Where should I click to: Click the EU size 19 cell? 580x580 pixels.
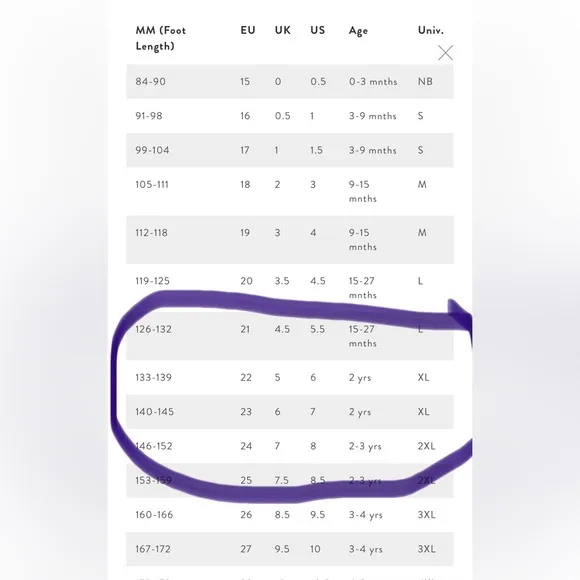point(245,233)
